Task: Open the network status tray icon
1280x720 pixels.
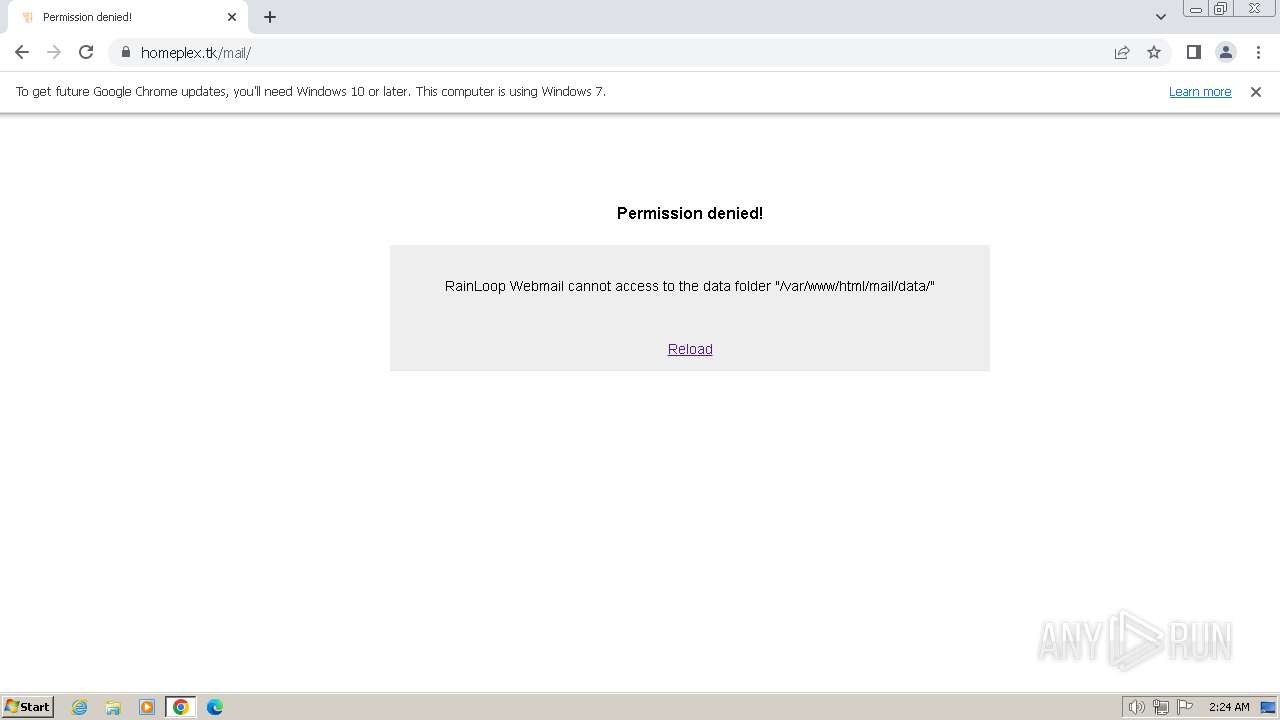Action: point(1161,707)
